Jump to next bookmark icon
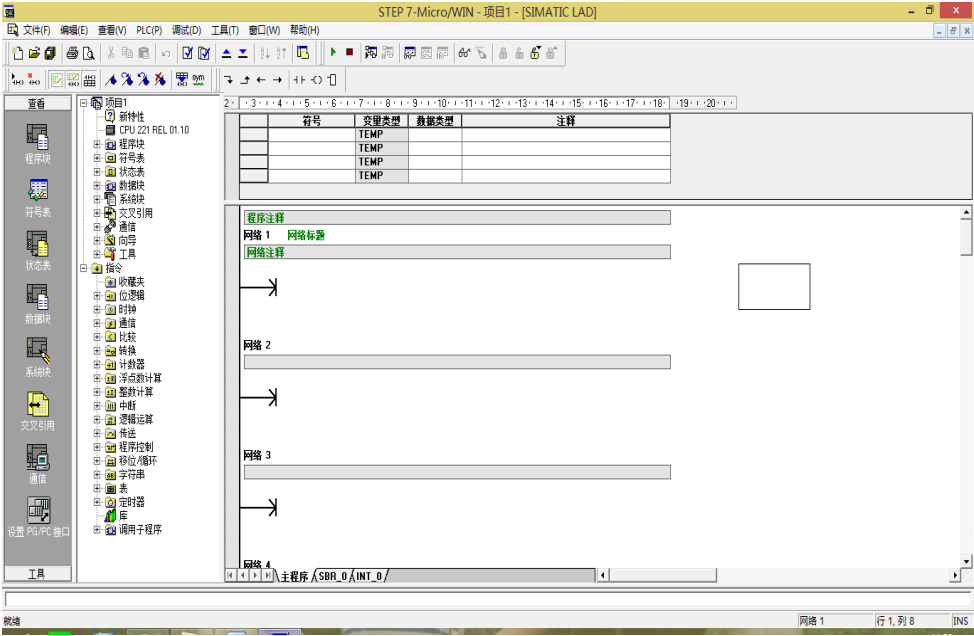 (127, 80)
